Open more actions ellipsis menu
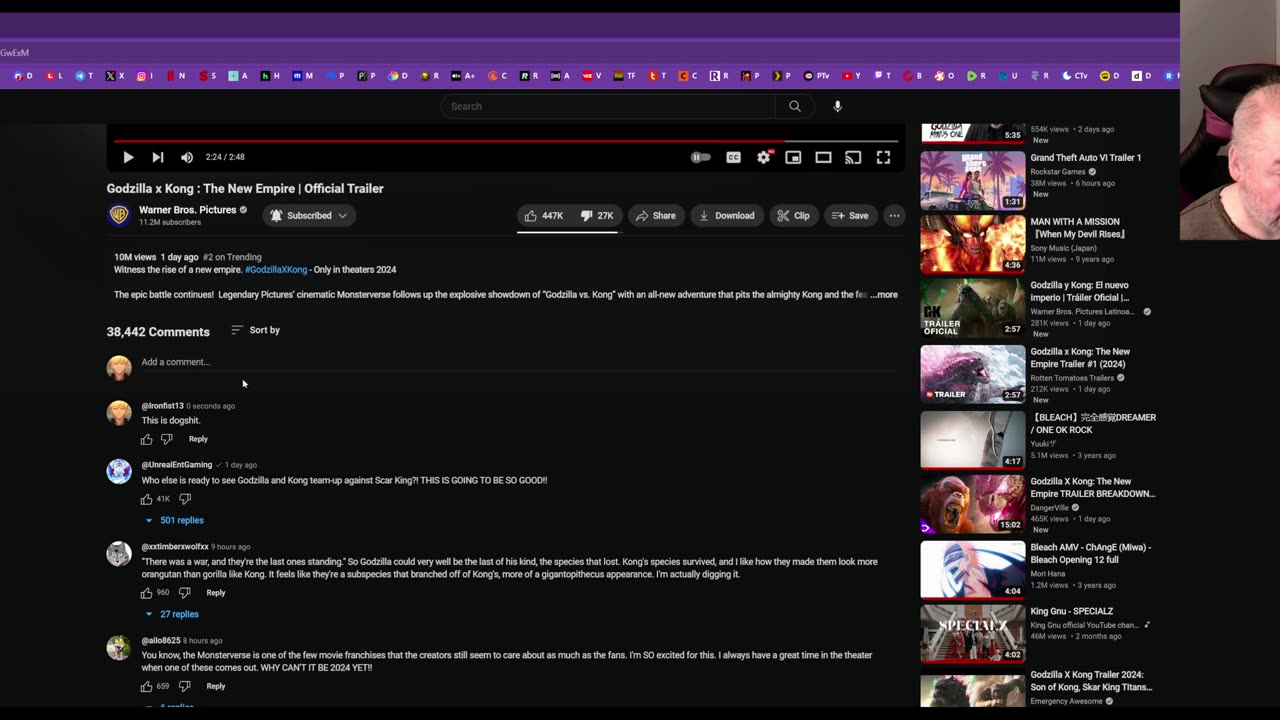Viewport: 1280px width, 720px height. [894, 215]
